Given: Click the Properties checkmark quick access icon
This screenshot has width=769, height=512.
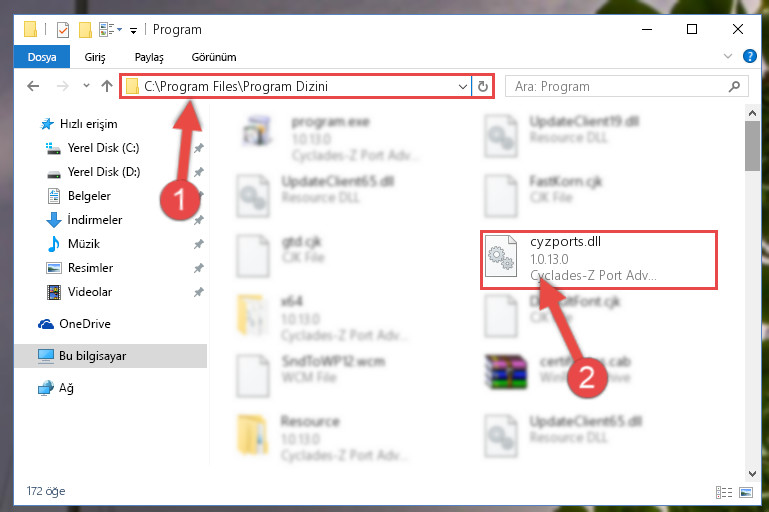Looking at the screenshot, I should (63, 30).
